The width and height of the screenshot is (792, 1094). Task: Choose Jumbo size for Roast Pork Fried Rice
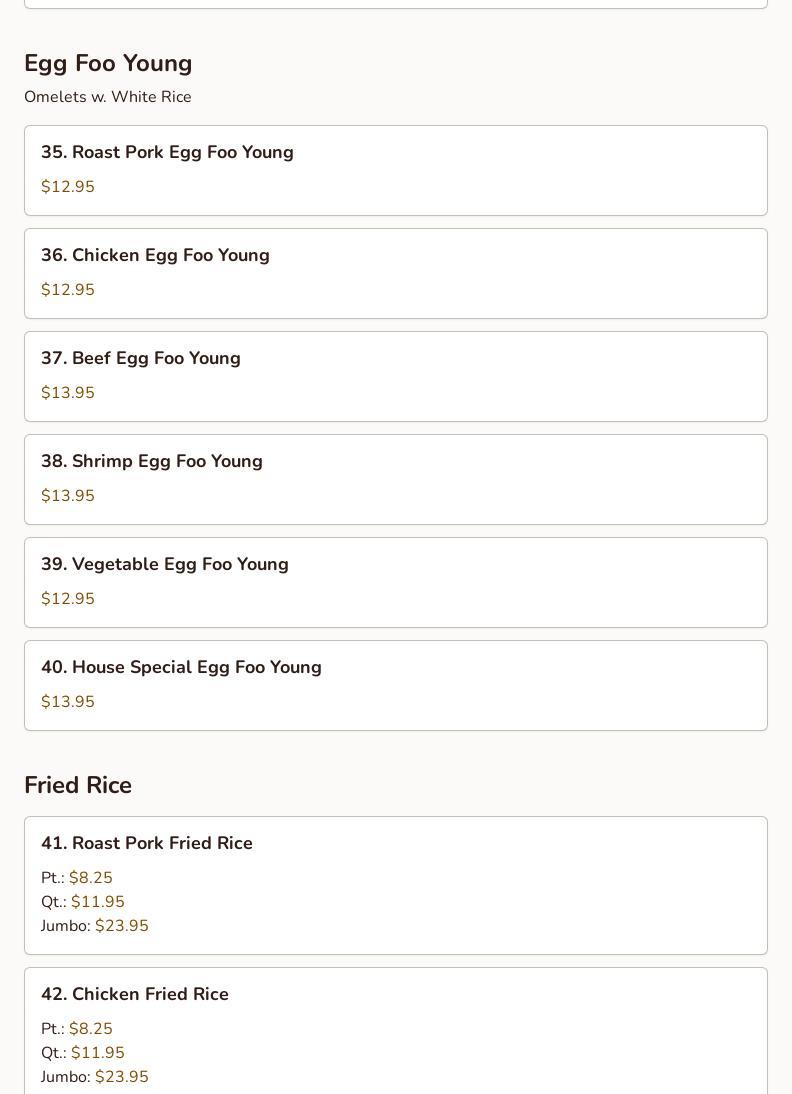click(121, 926)
